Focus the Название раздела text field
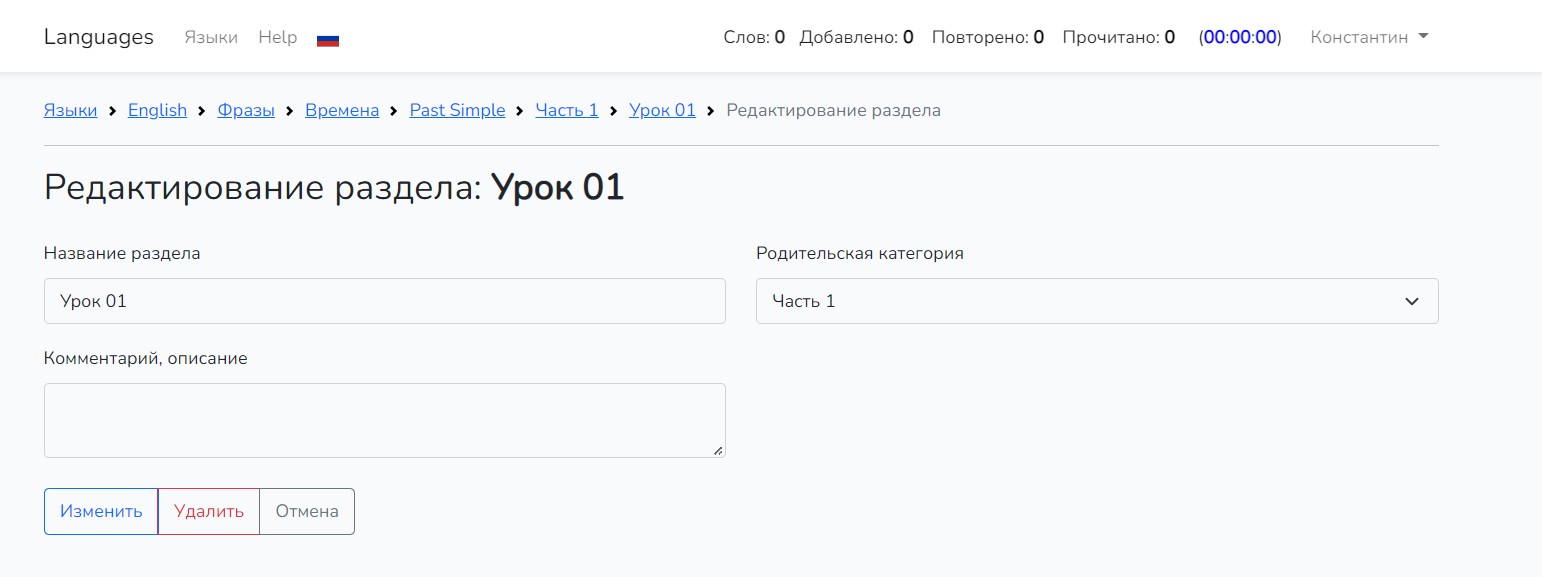The image size is (1542, 577). click(x=384, y=301)
